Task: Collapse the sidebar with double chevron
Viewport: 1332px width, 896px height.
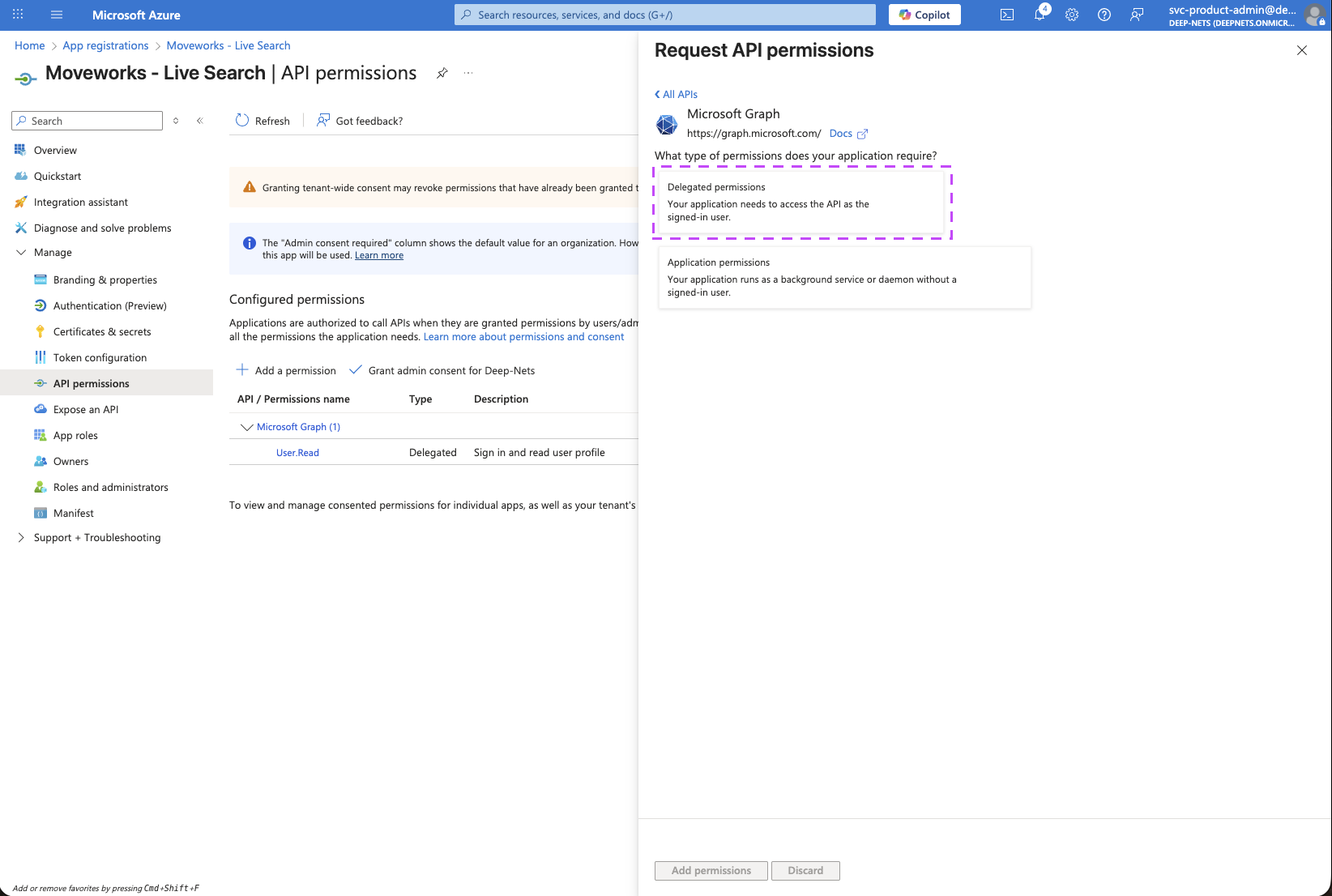Action: click(x=199, y=121)
